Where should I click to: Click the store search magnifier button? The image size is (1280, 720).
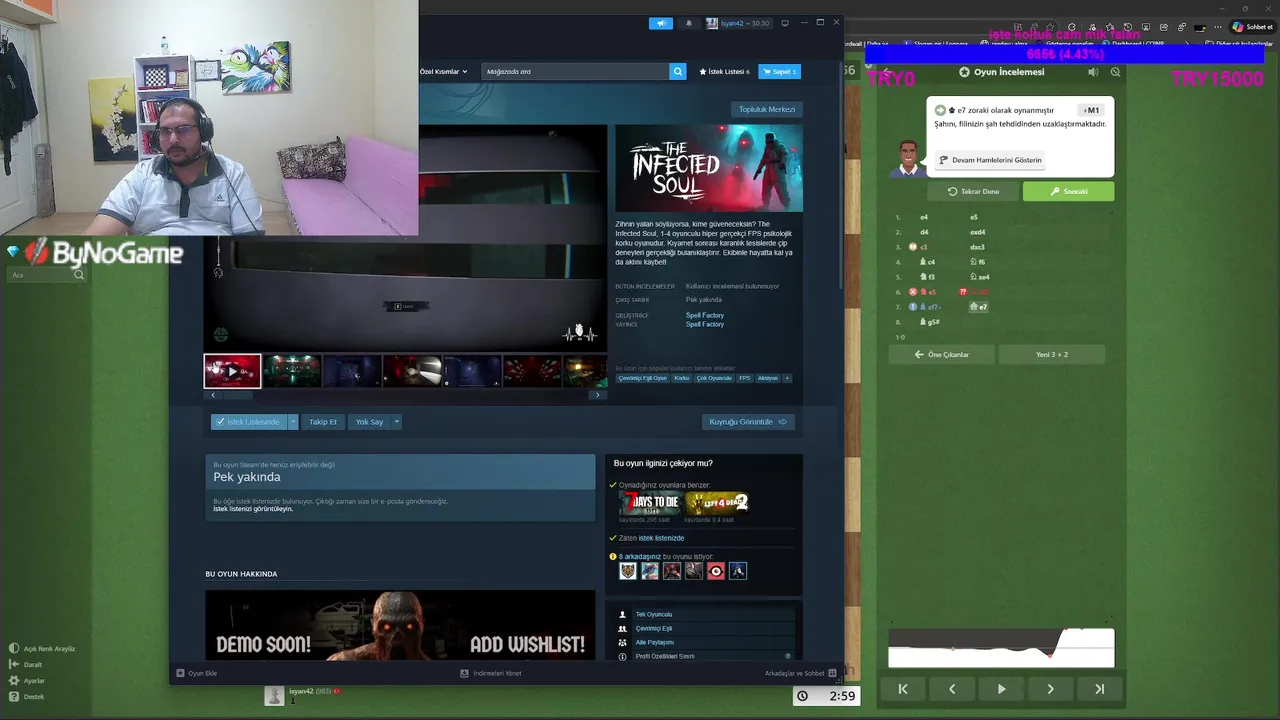coord(678,72)
